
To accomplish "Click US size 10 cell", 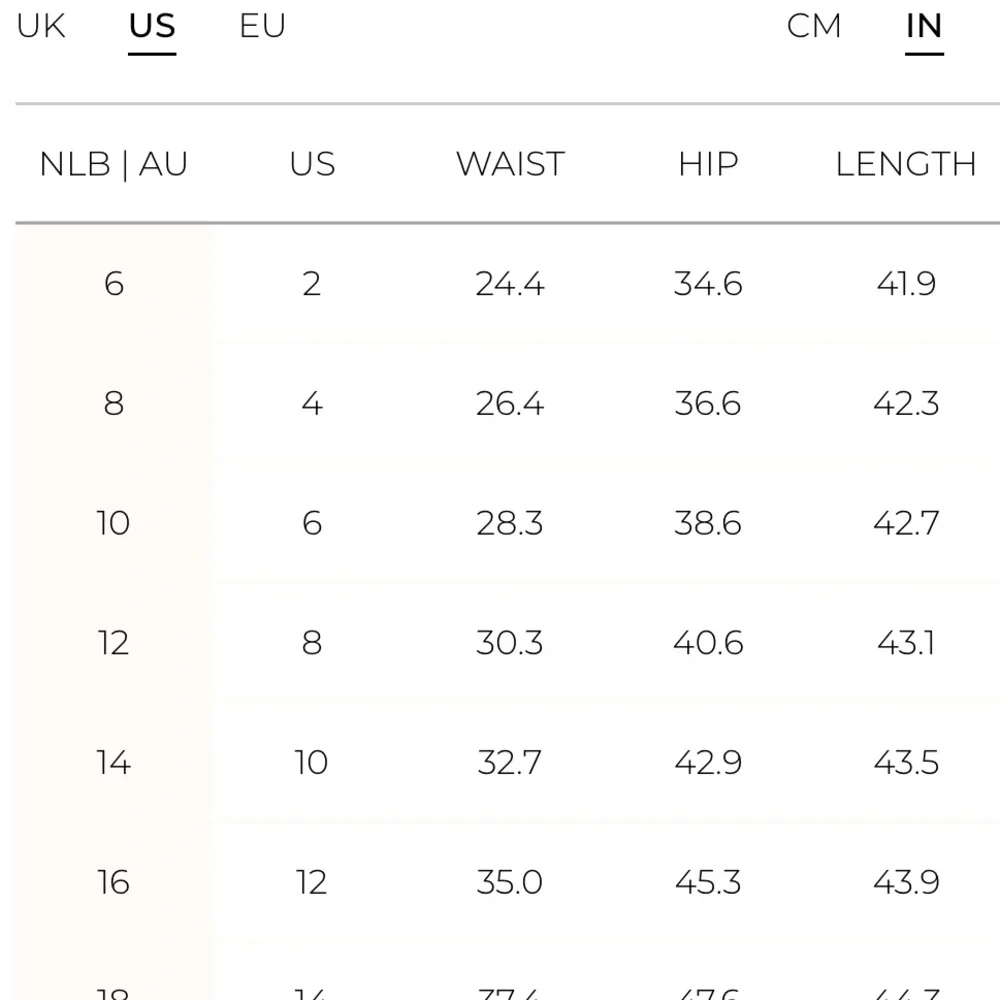I will click(312, 762).
